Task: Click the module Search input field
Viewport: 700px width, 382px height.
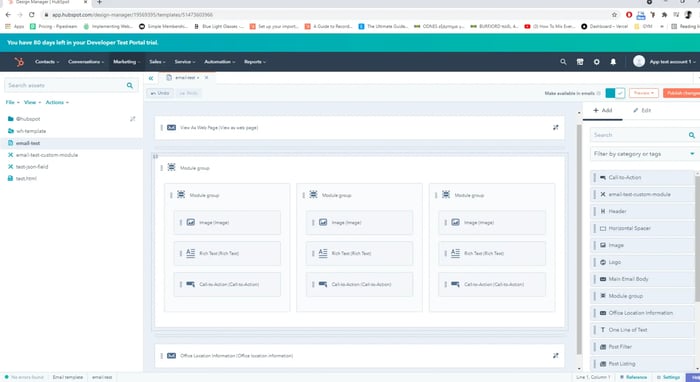Action: coord(638,135)
